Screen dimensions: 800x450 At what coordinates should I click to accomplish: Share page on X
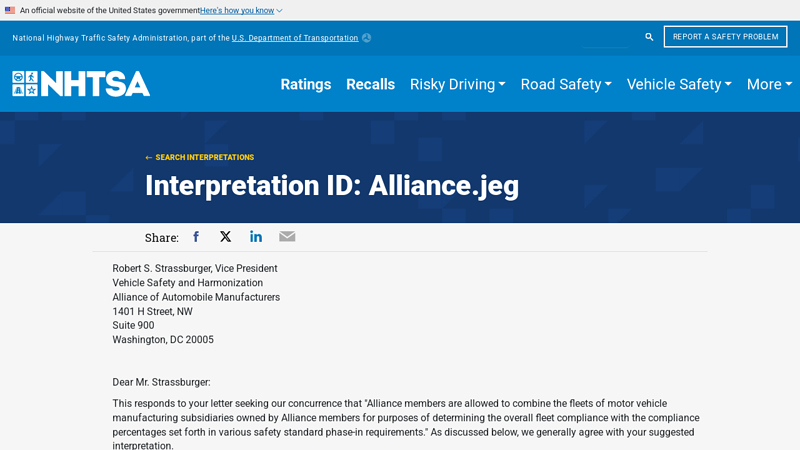coord(226,236)
